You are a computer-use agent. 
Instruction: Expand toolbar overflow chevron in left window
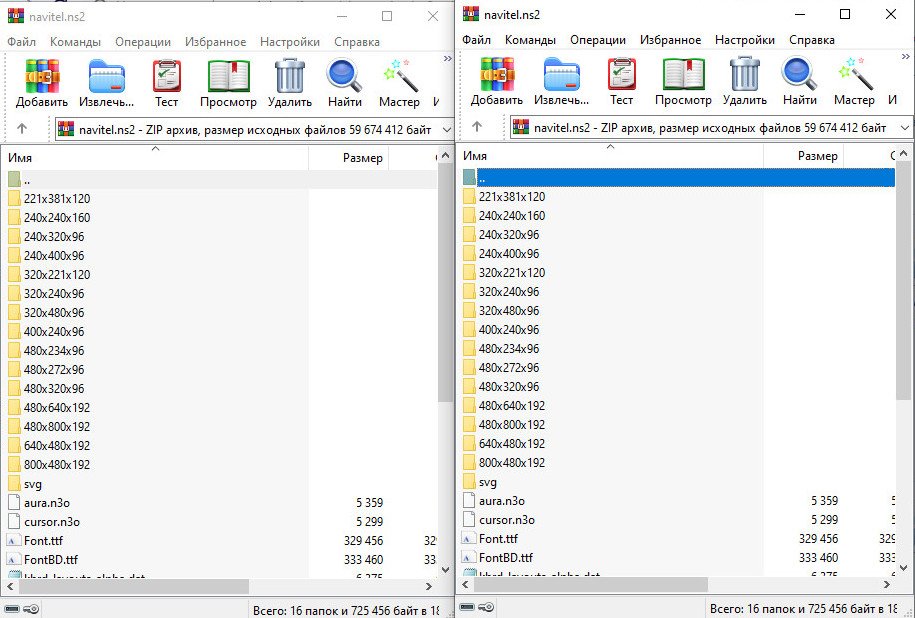pyautogui.click(x=448, y=58)
